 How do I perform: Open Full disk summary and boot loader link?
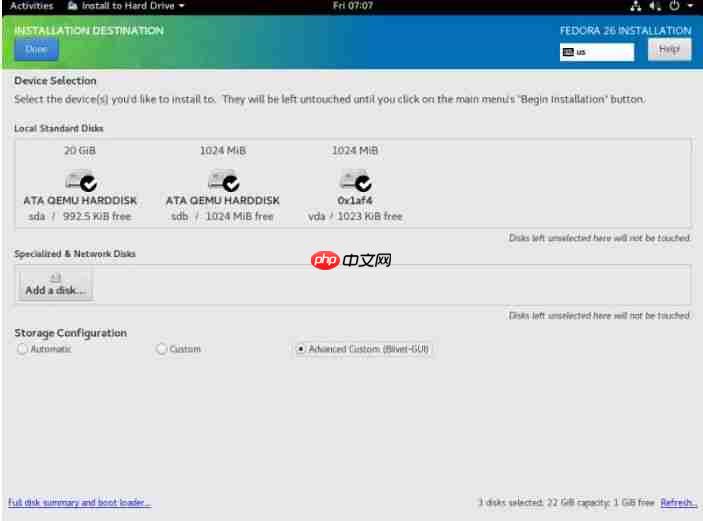click(79, 502)
